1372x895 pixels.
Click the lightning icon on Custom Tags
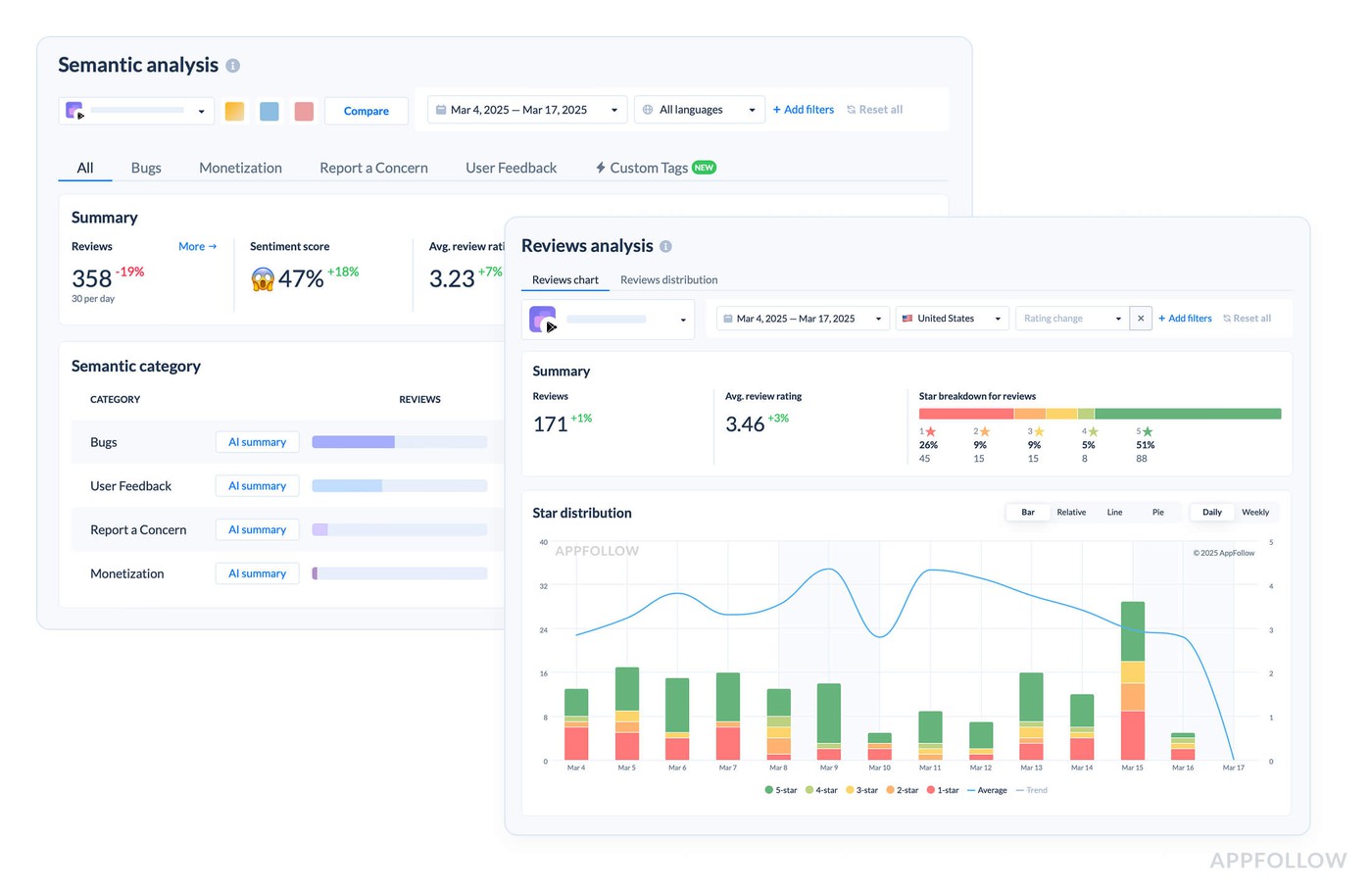tap(599, 167)
